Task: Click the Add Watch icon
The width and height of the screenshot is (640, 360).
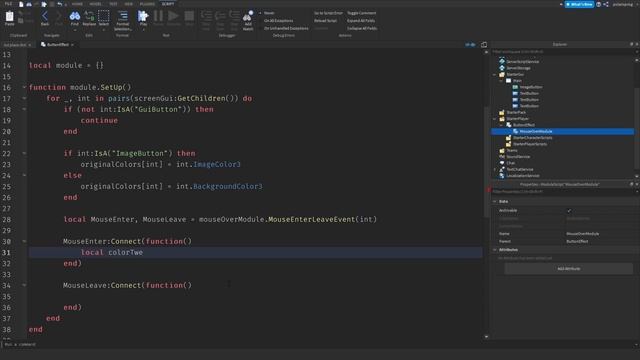Action: pyautogui.click(x=248, y=16)
